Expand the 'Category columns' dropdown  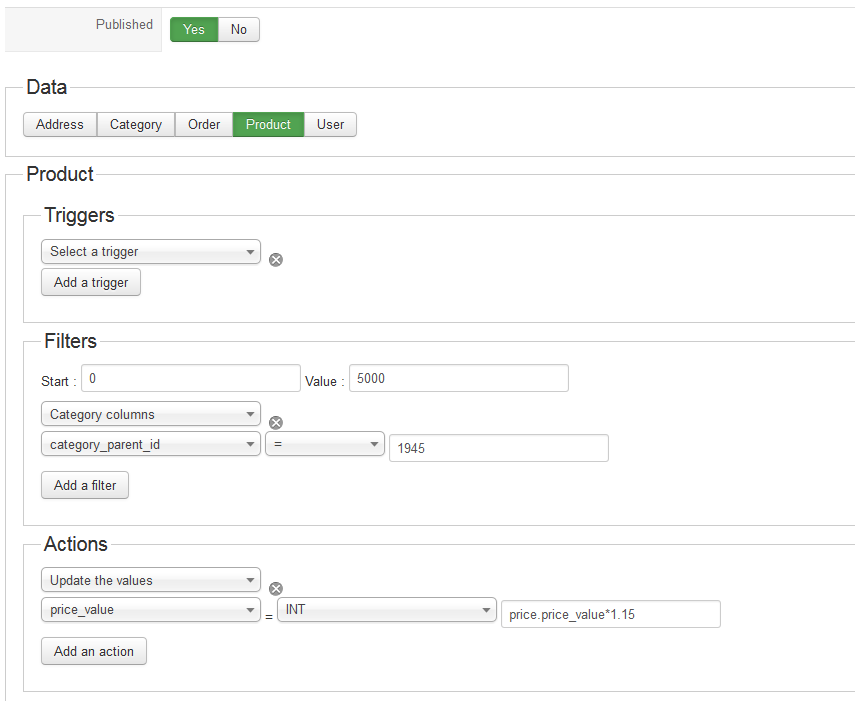point(151,414)
